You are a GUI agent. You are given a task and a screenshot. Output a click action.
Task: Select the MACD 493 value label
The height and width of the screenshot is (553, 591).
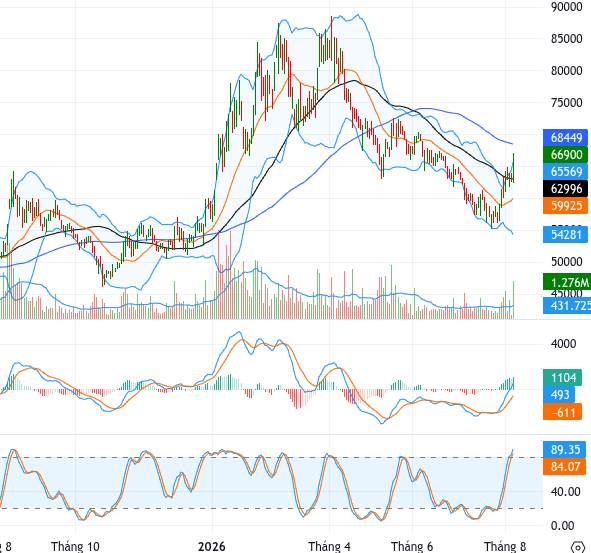(x=559, y=395)
